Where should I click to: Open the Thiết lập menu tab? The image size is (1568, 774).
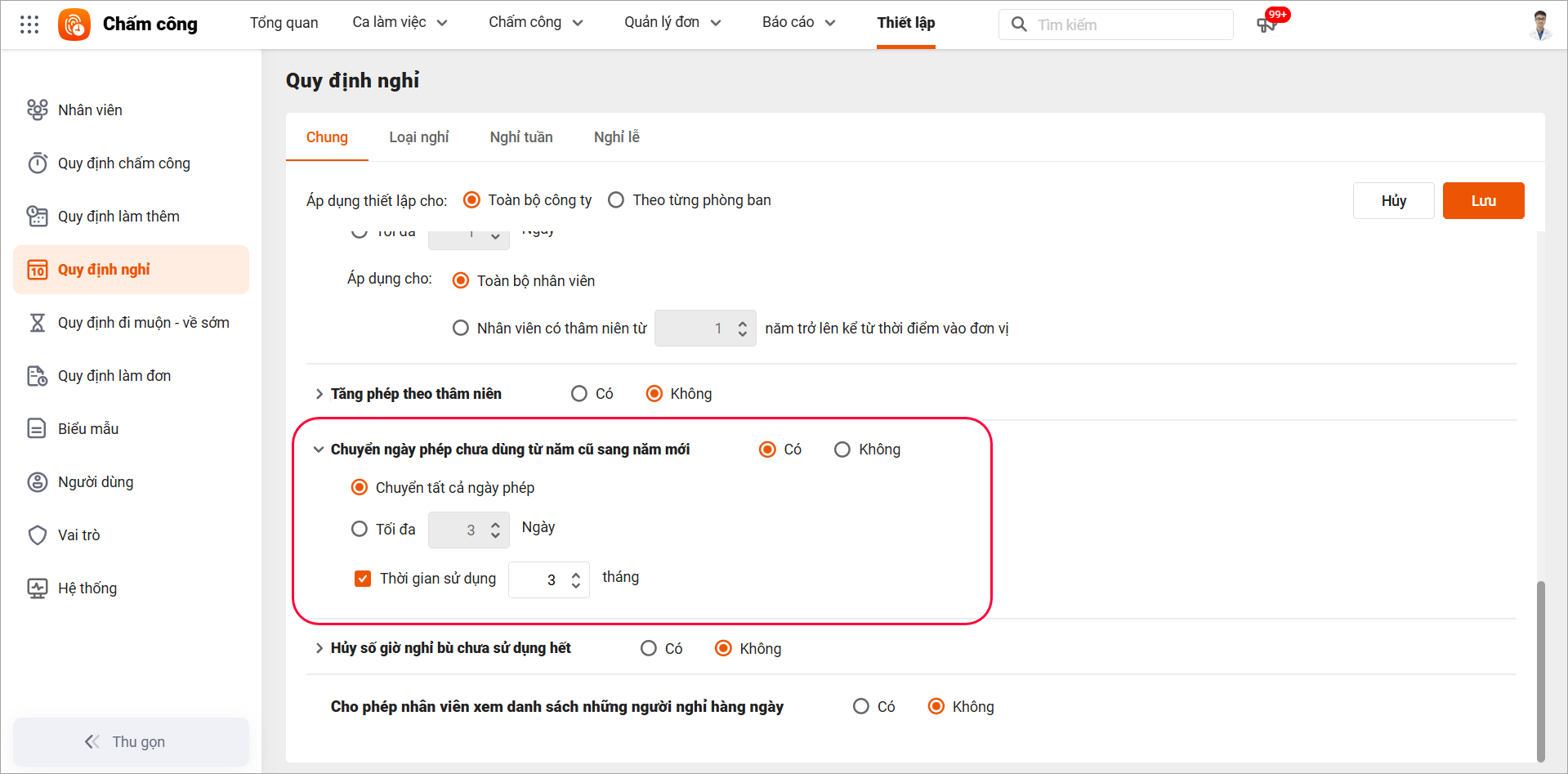point(906,23)
